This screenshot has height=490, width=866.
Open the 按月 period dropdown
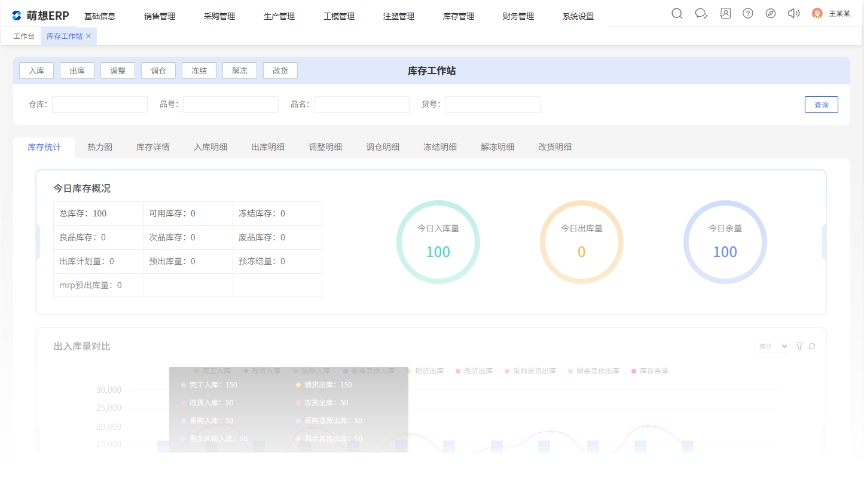[x=772, y=346]
